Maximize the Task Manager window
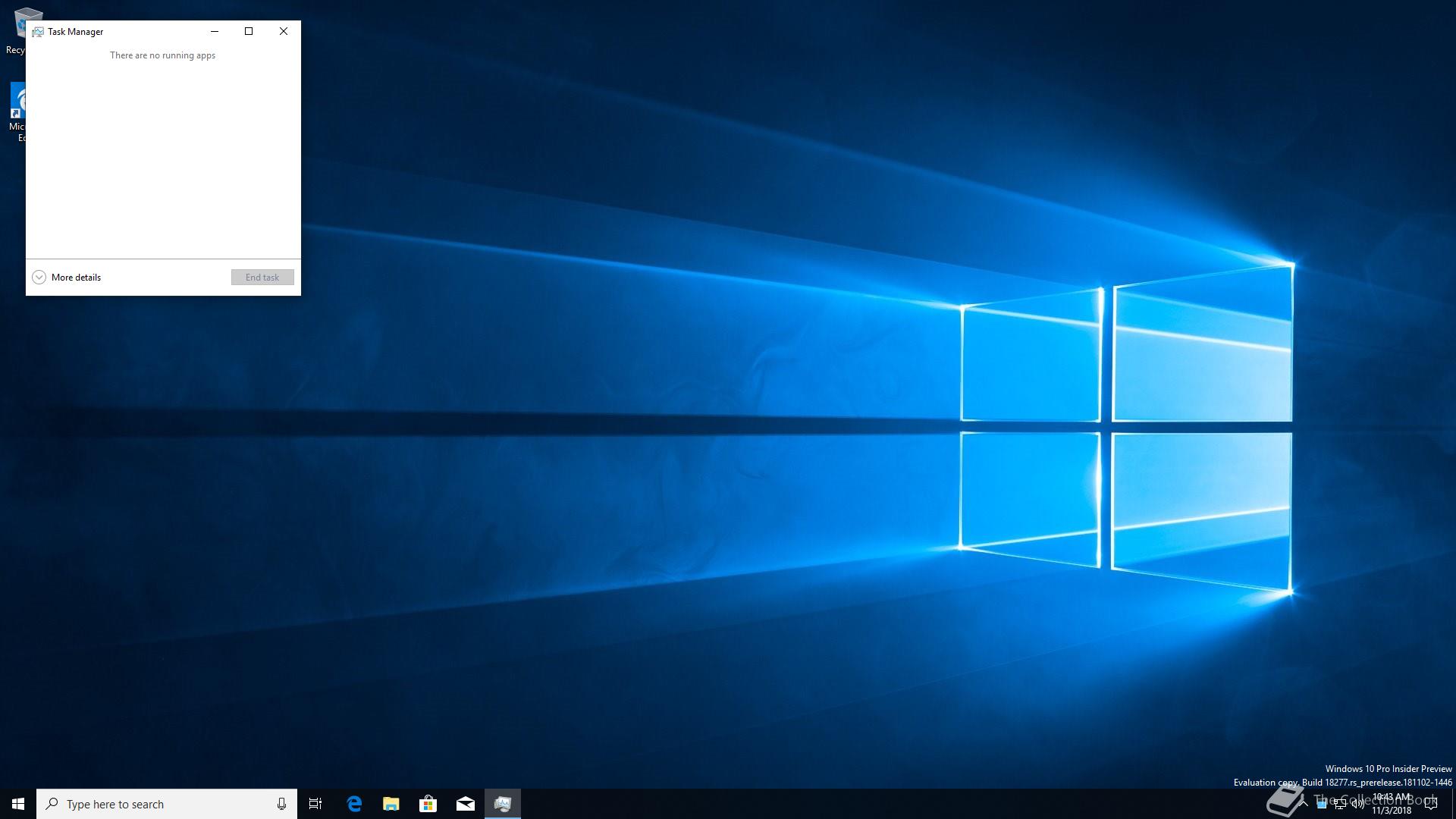1456x819 pixels. [x=249, y=31]
